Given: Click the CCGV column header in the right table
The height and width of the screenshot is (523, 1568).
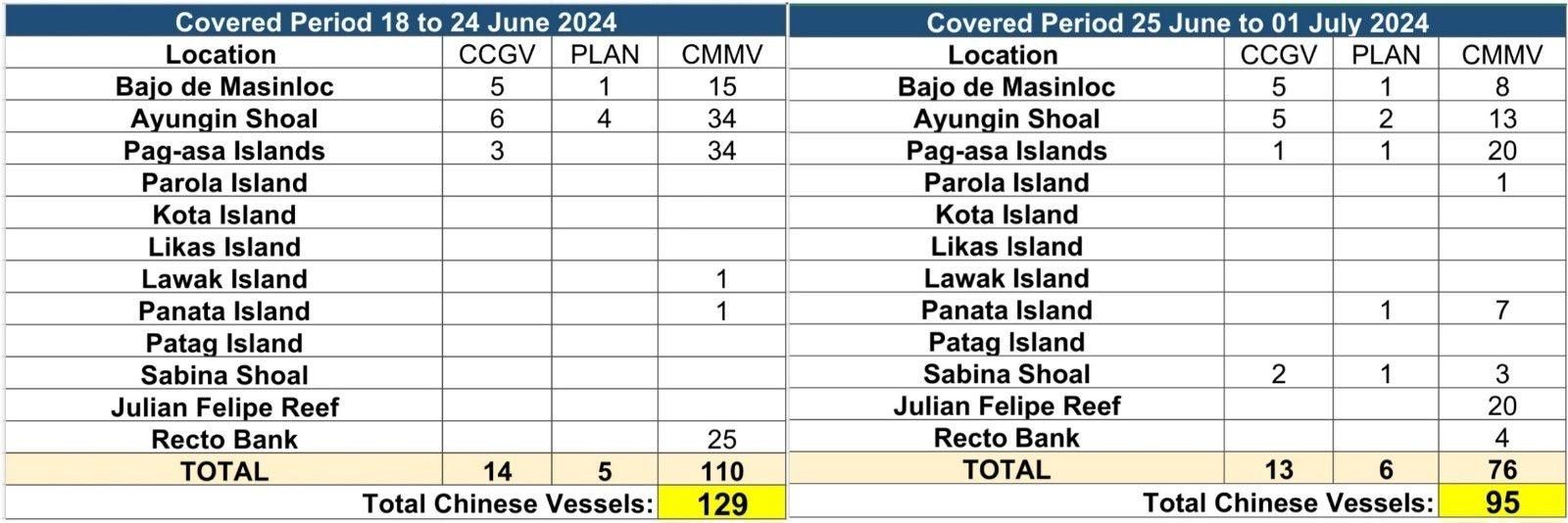Looking at the screenshot, I should point(1278,55).
